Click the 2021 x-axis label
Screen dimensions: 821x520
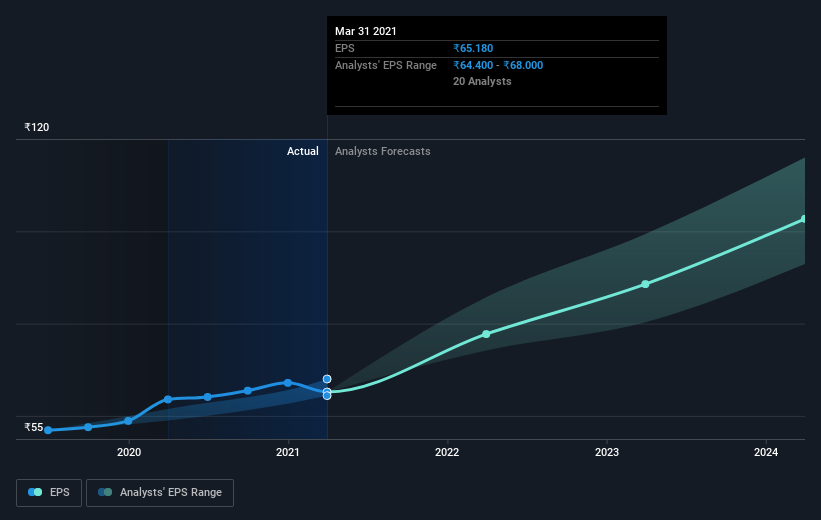(x=287, y=452)
